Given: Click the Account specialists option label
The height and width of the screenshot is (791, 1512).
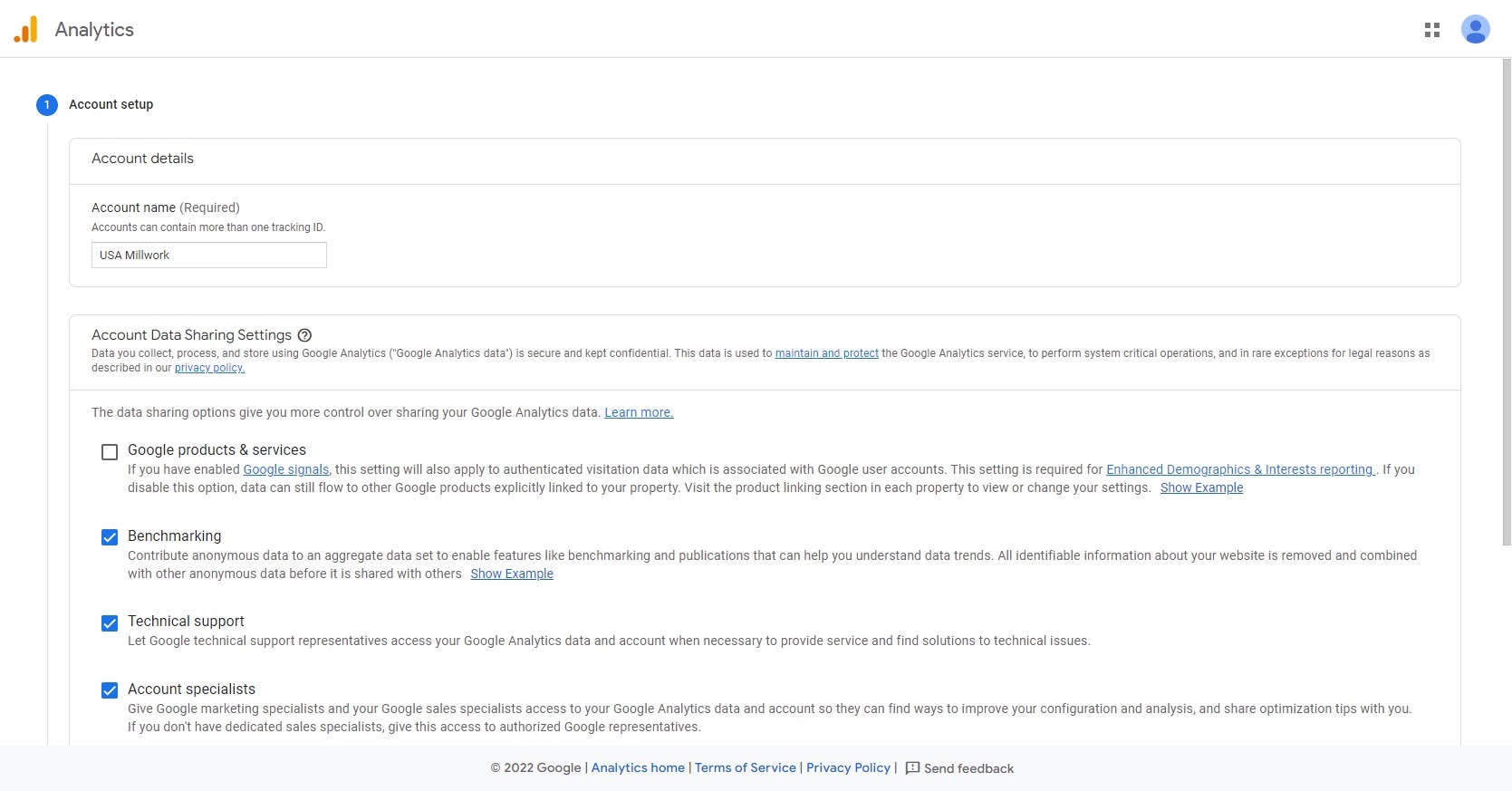Looking at the screenshot, I should coord(191,690).
